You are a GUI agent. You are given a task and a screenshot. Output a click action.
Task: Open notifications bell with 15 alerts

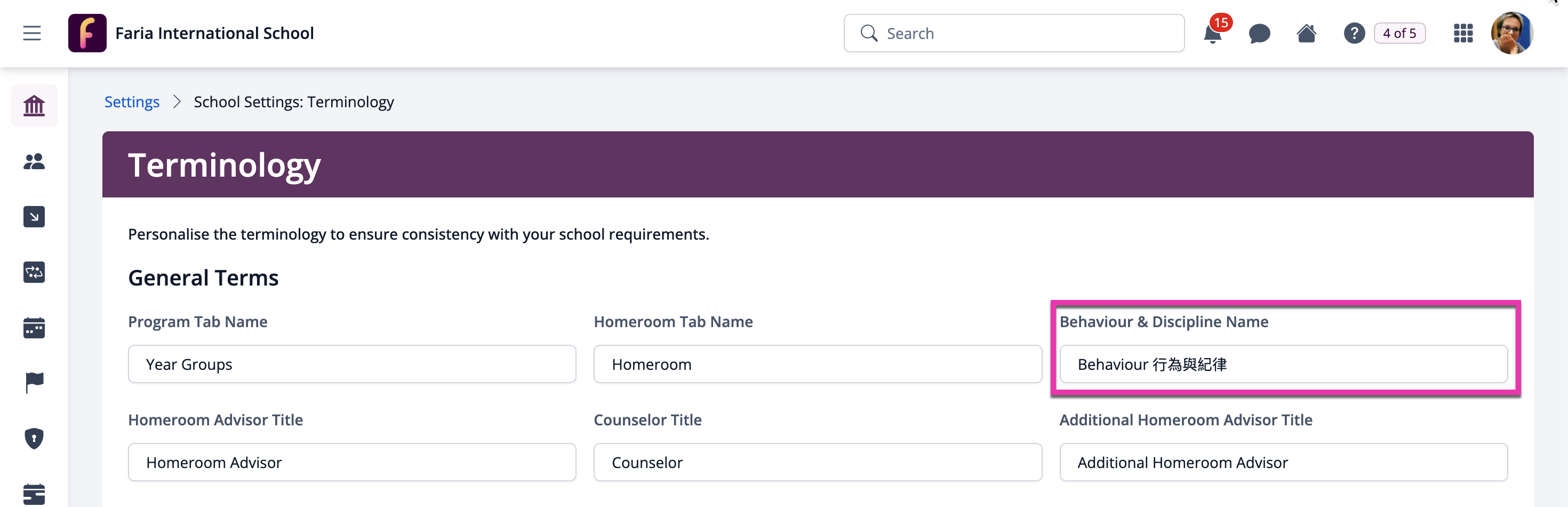pyautogui.click(x=1214, y=33)
